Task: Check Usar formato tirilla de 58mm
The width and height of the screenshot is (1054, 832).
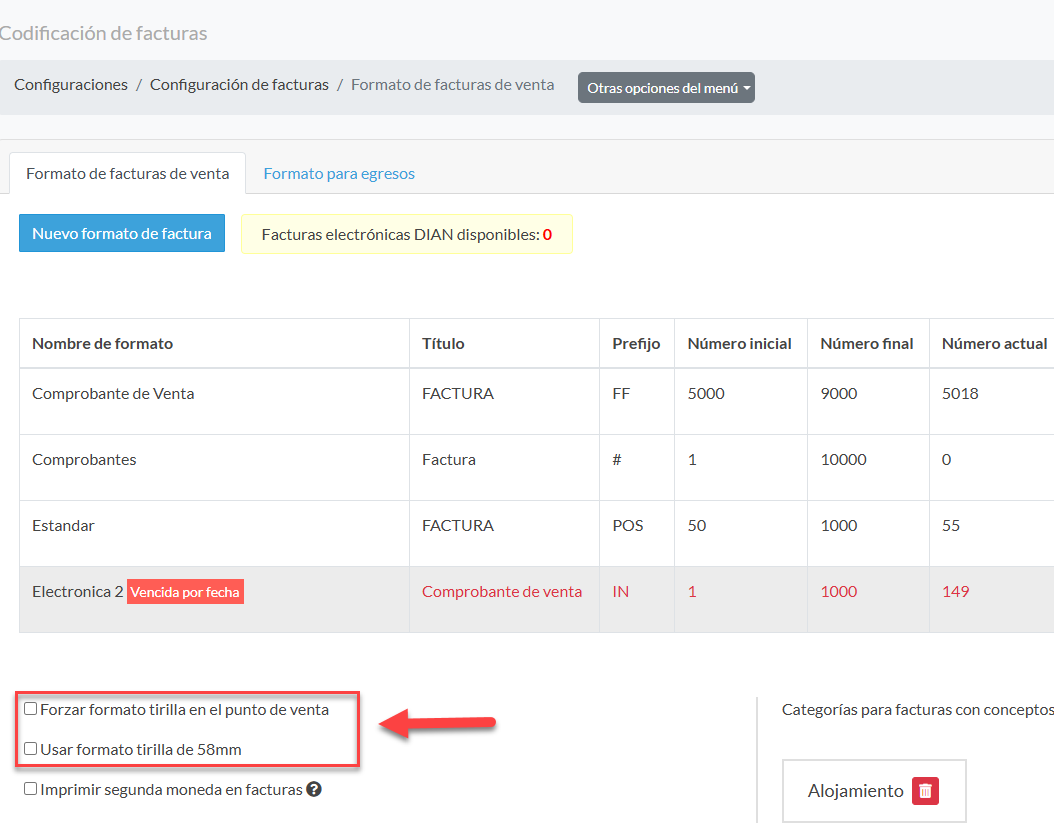Action: click(x=31, y=748)
